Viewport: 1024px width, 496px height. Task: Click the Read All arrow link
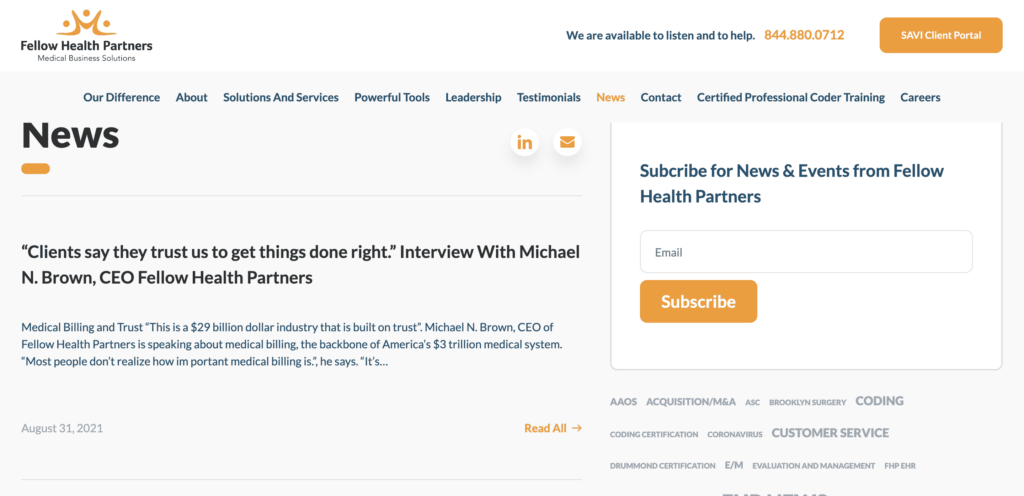pos(552,428)
